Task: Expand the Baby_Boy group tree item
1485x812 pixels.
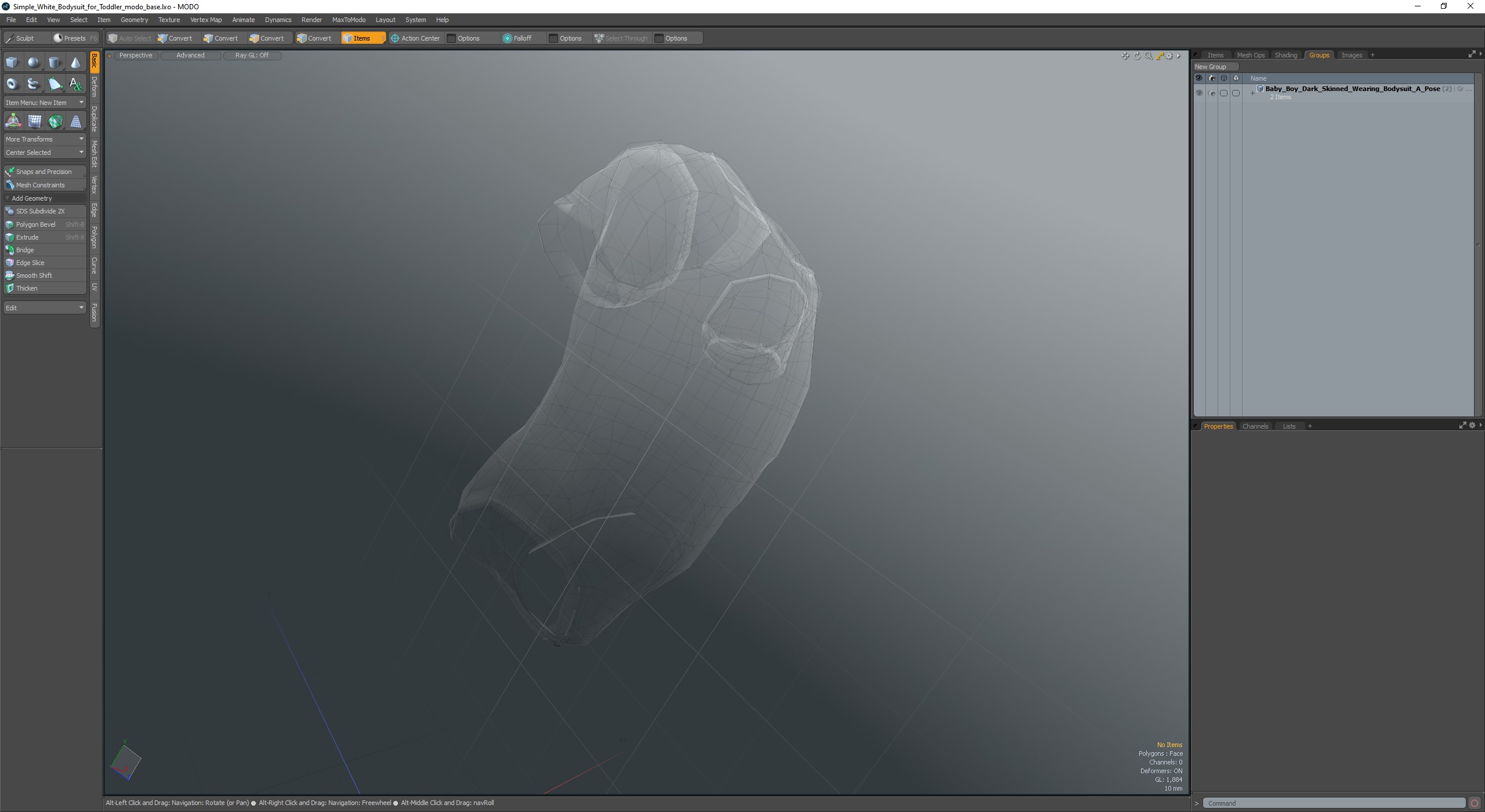Action: click(1252, 93)
